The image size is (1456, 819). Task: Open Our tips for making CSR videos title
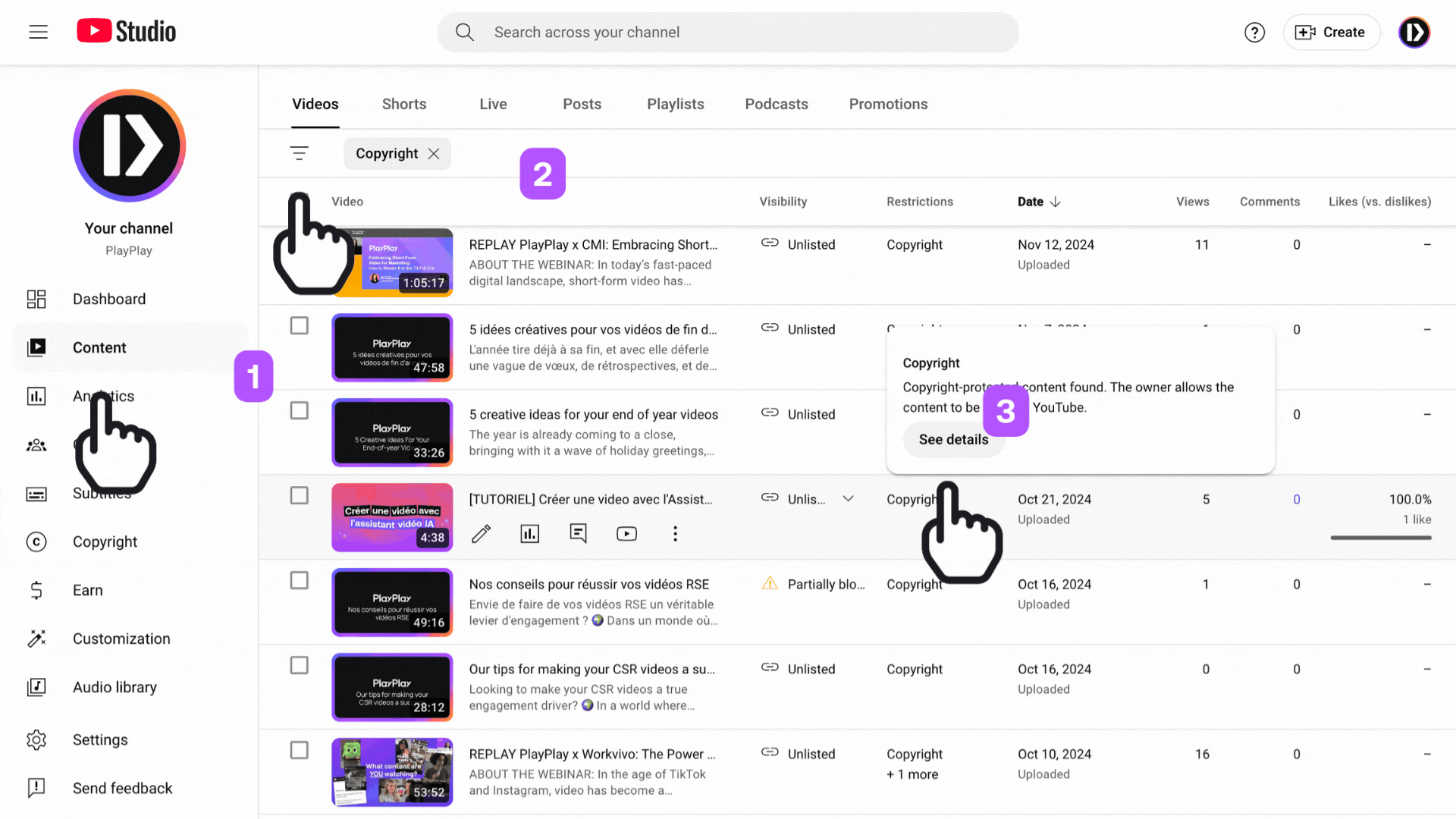point(592,670)
